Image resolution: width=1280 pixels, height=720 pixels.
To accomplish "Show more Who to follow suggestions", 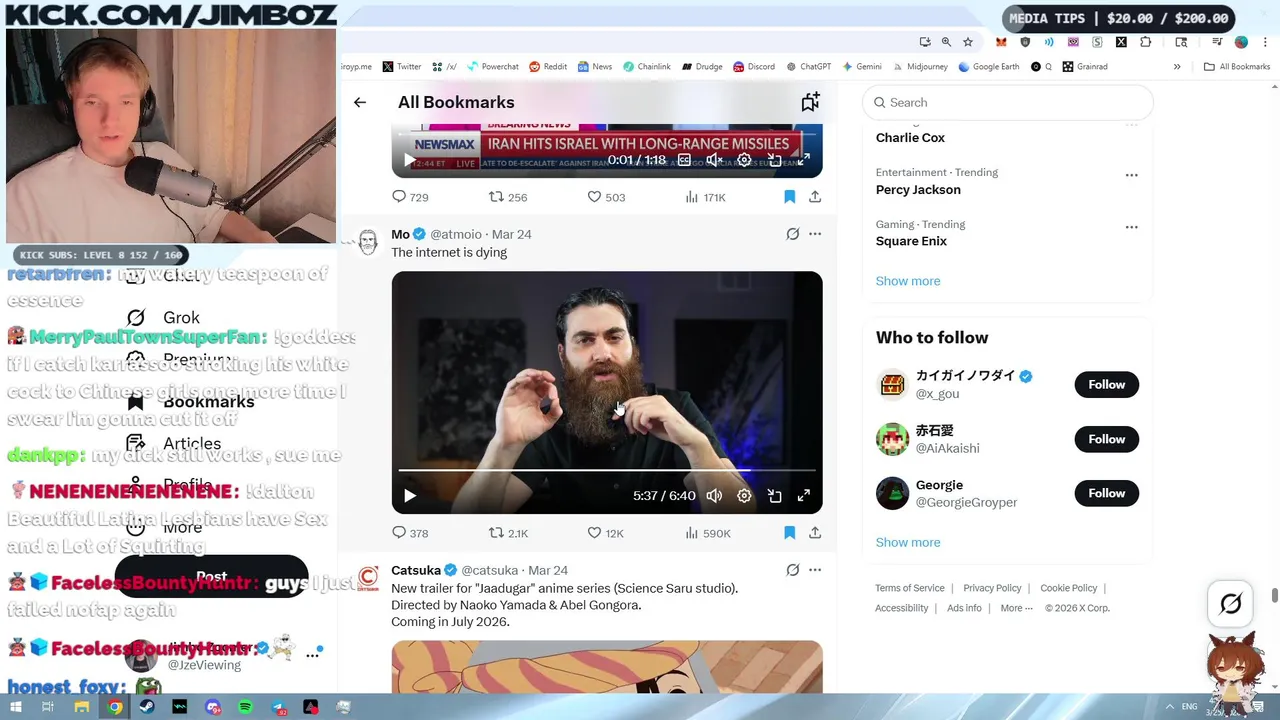I will (x=908, y=542).
